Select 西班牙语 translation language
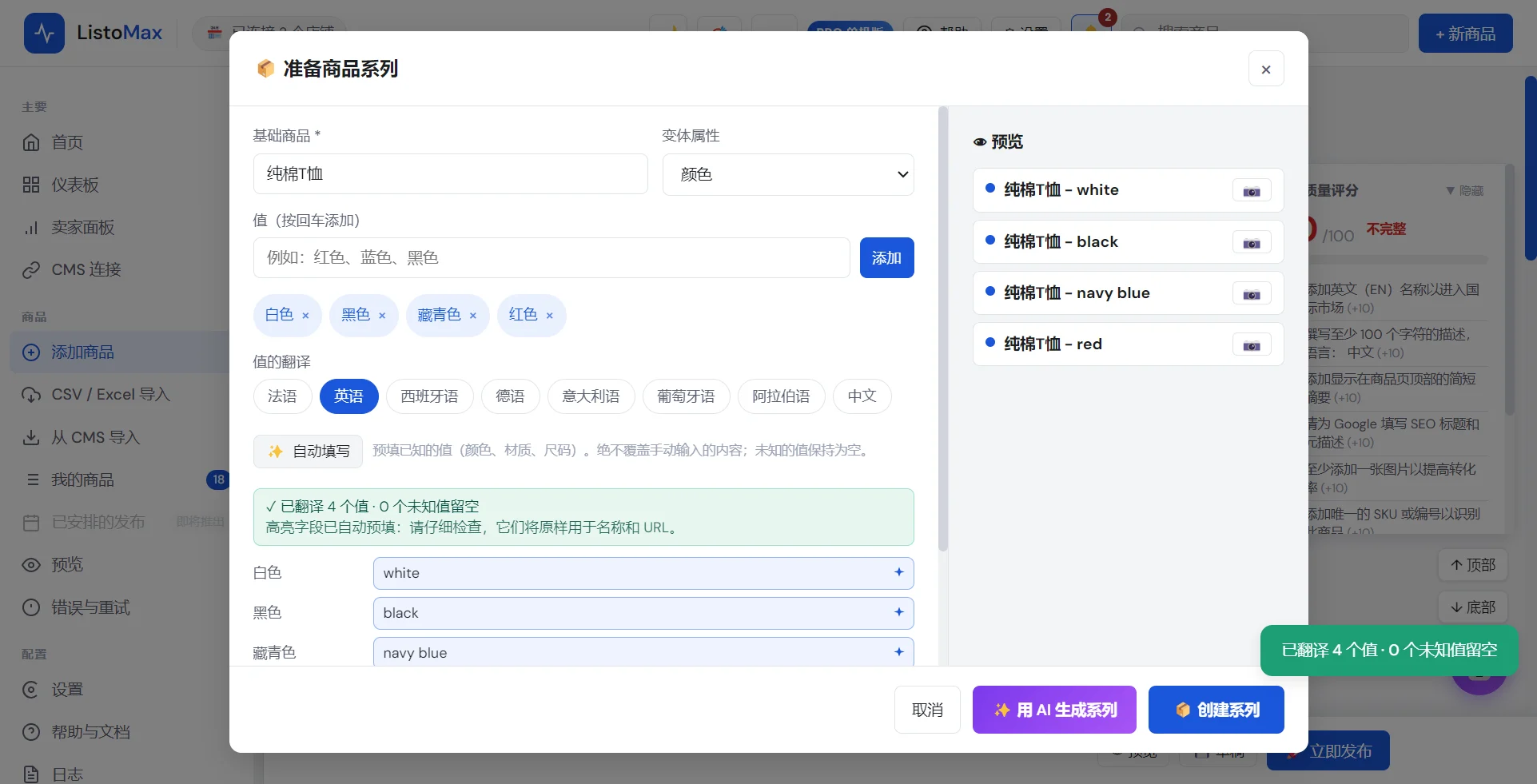Screen dimensions: 1537x784 pyautogui.click(x=429, y=396)
